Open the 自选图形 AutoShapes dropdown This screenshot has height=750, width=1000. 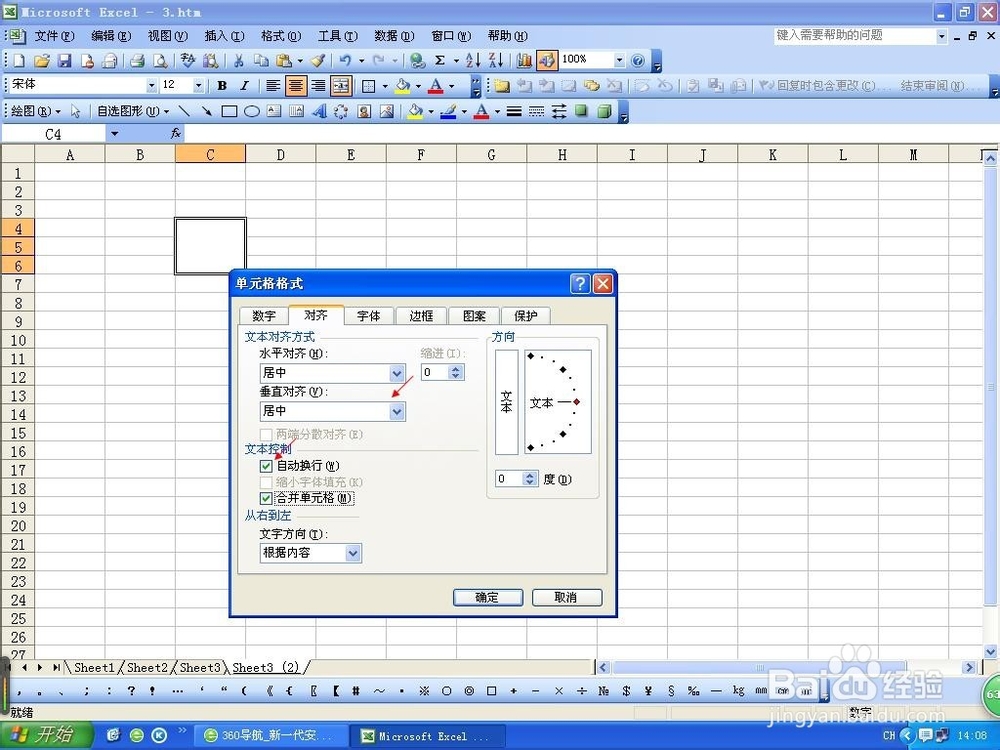133,112
